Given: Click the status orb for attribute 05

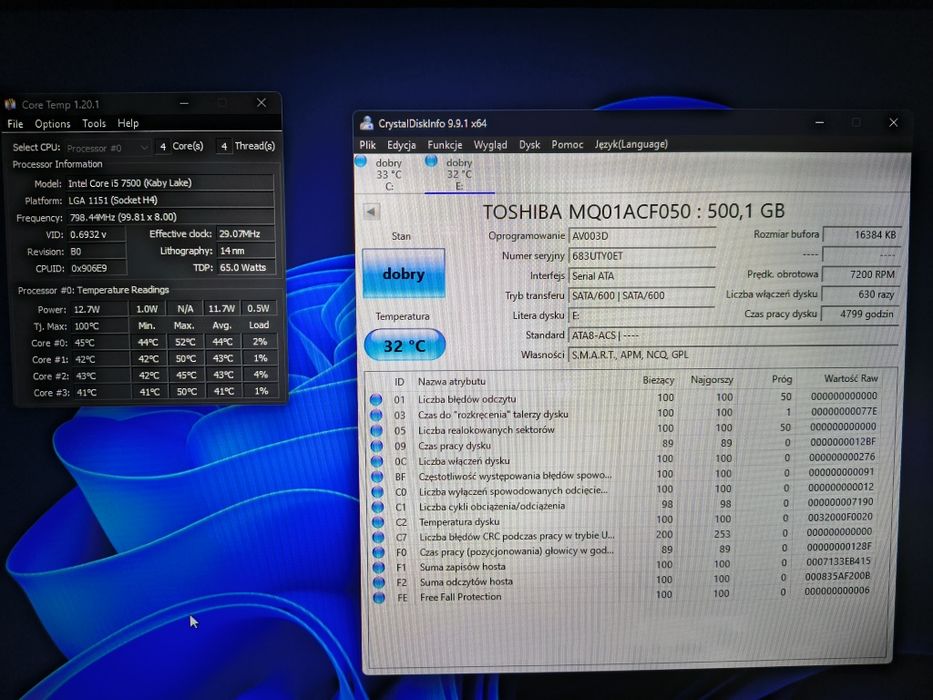Looking at the screenshot, I should pos(376,430).
